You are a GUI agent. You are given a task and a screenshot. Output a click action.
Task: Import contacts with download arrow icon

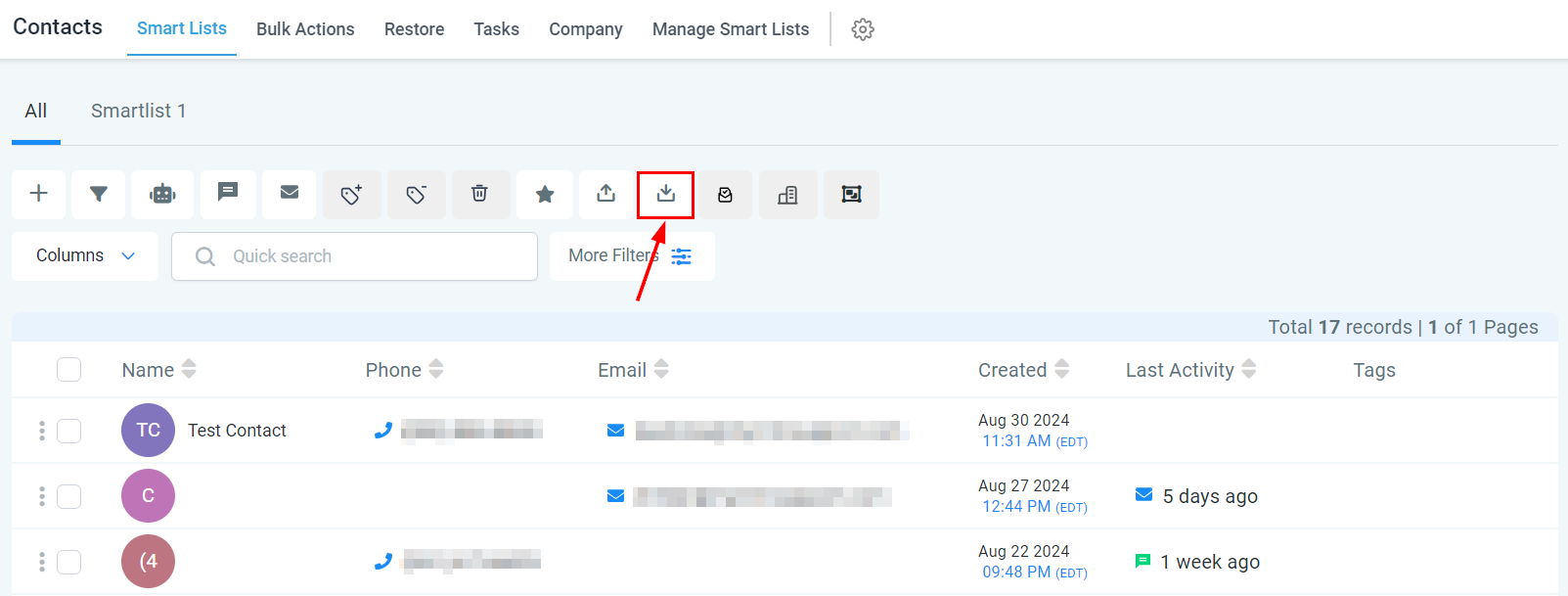click(666, 194)
